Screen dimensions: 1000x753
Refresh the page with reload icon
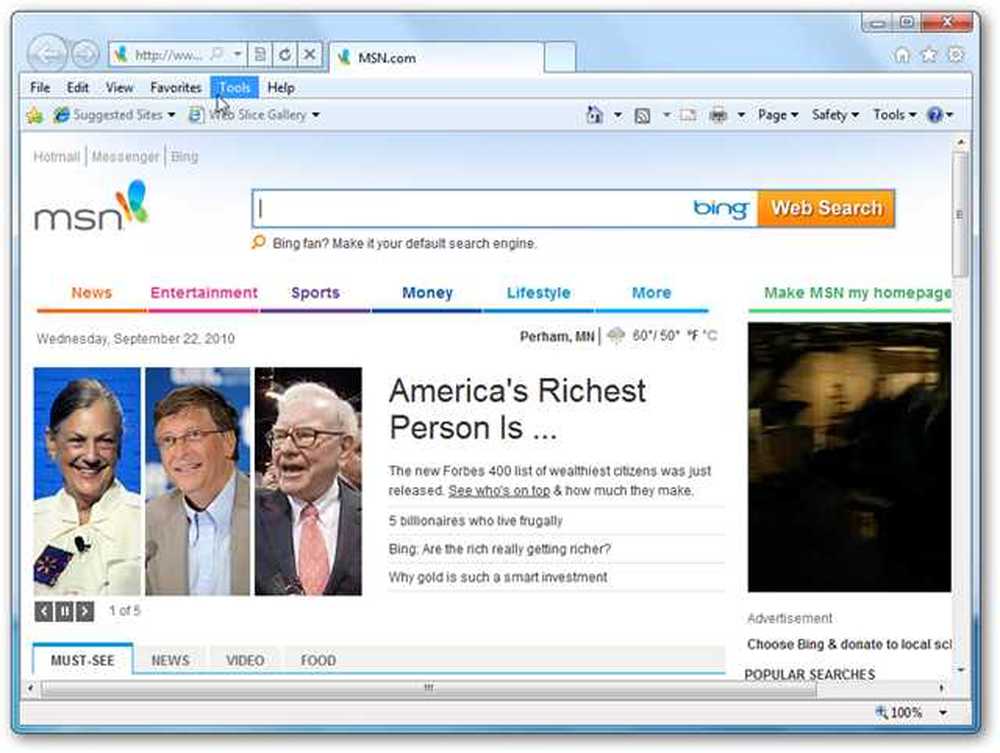285,55
